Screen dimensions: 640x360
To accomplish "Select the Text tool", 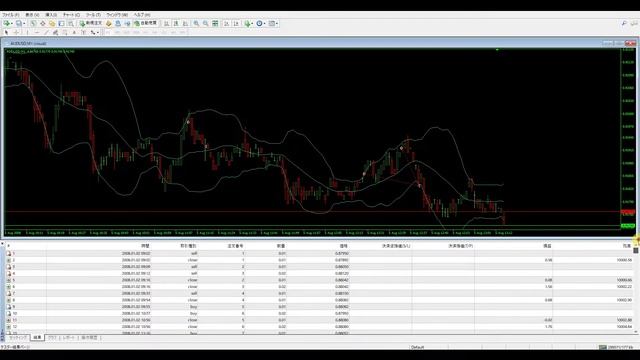I will click(x=74, y=32).
